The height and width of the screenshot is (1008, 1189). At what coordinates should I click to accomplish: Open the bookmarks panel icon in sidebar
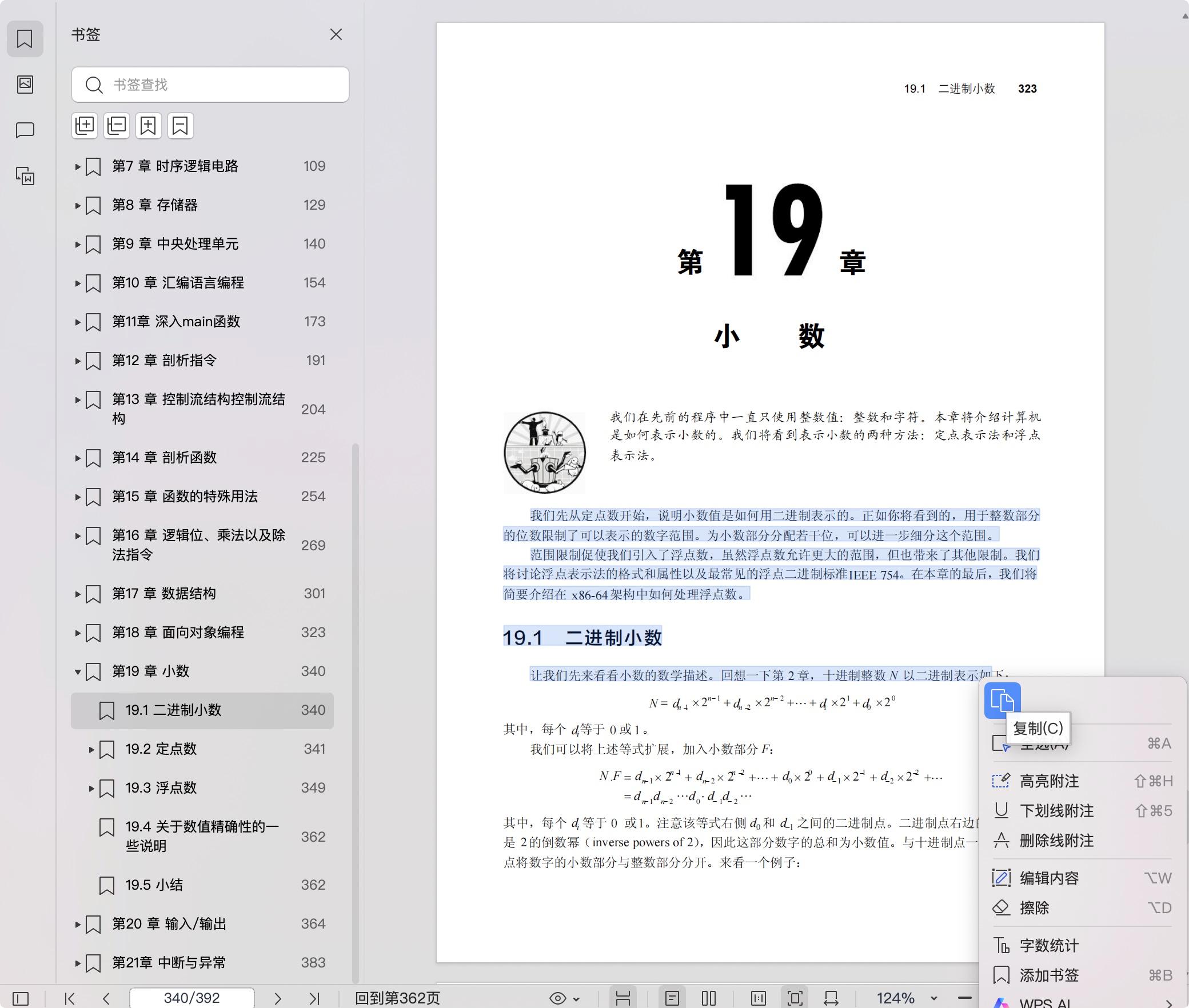coord(24,39)
